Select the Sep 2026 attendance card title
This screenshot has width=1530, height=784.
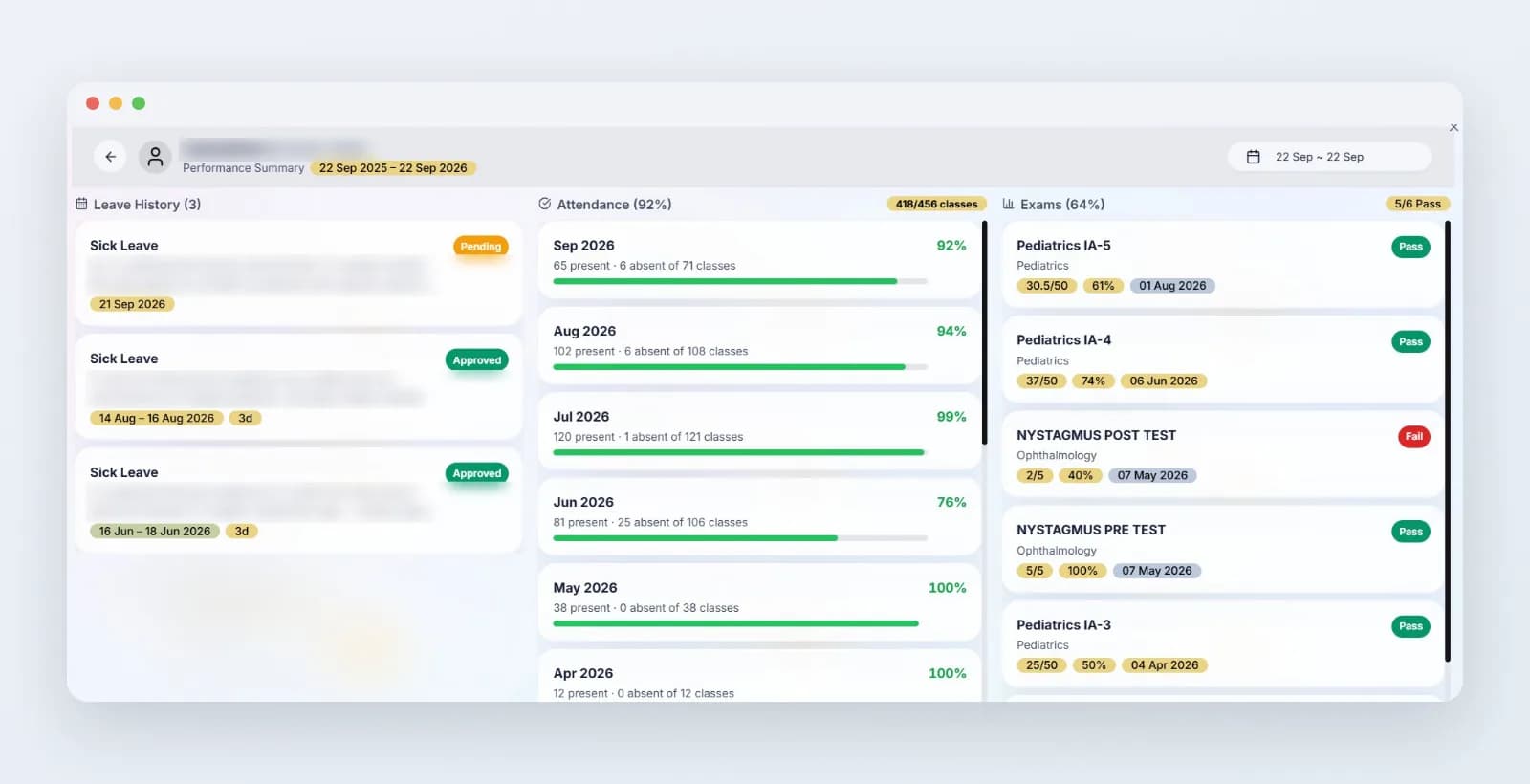pyautogui.click(x=583, y=246)
